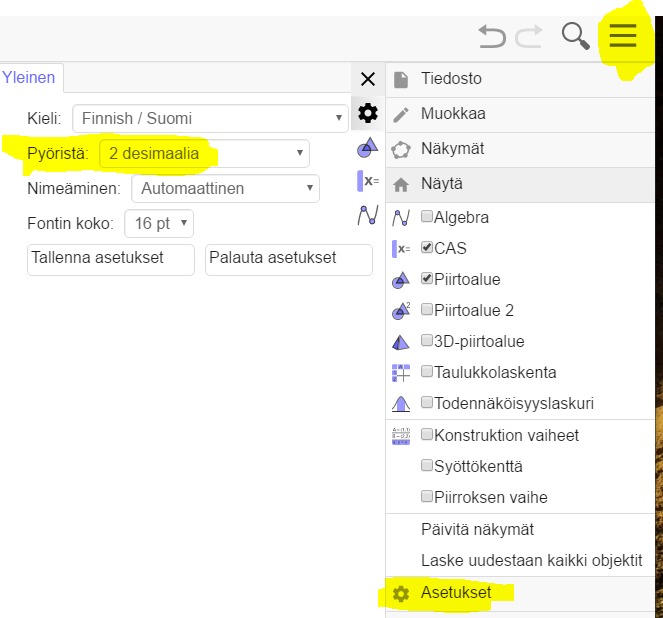The height and width of the screenshot is (618, 663).
Task: Click Tallenna asetukset button
Action: pos(111,260)
